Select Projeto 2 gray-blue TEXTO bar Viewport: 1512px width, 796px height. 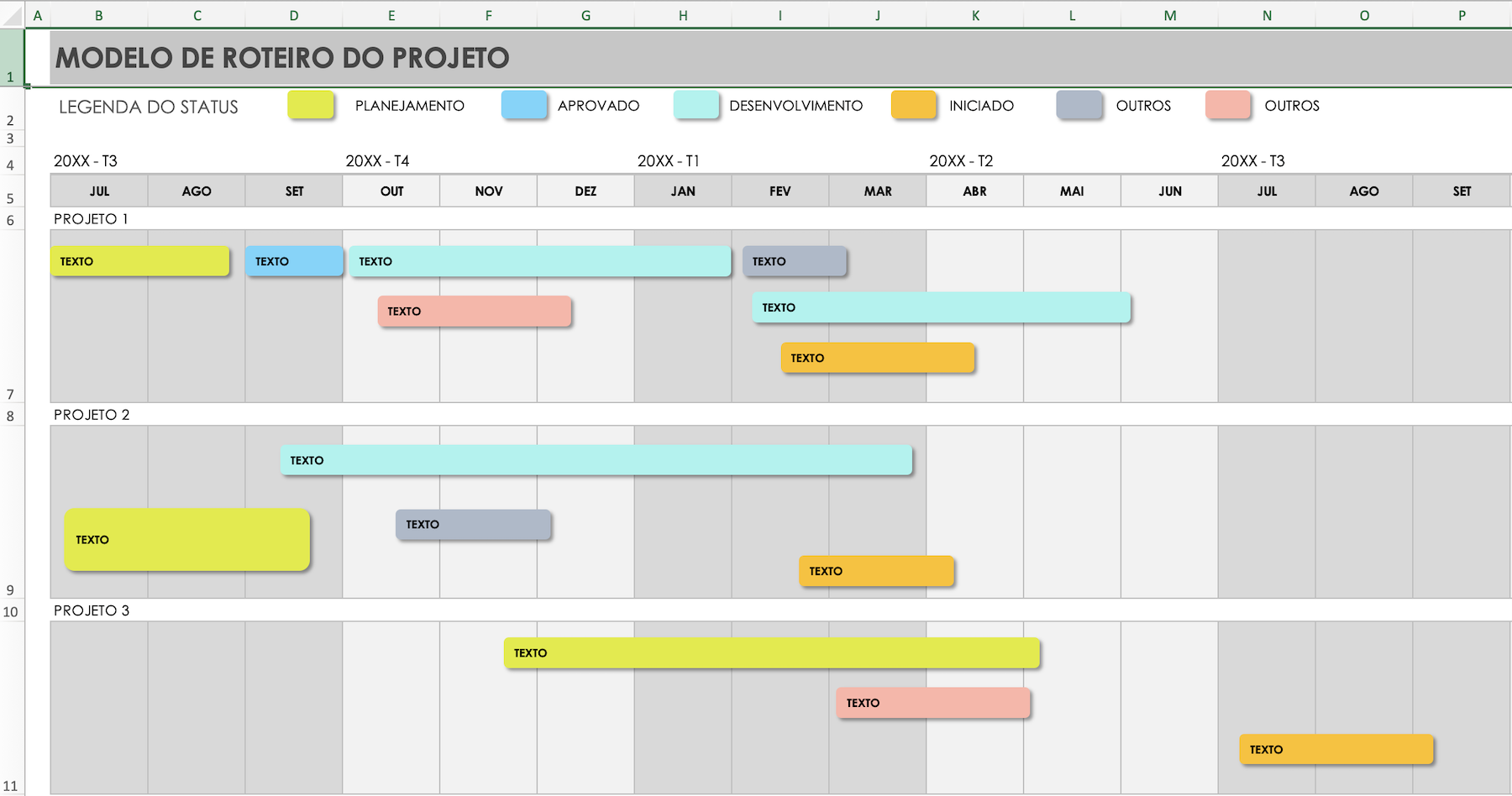point(474,525)
